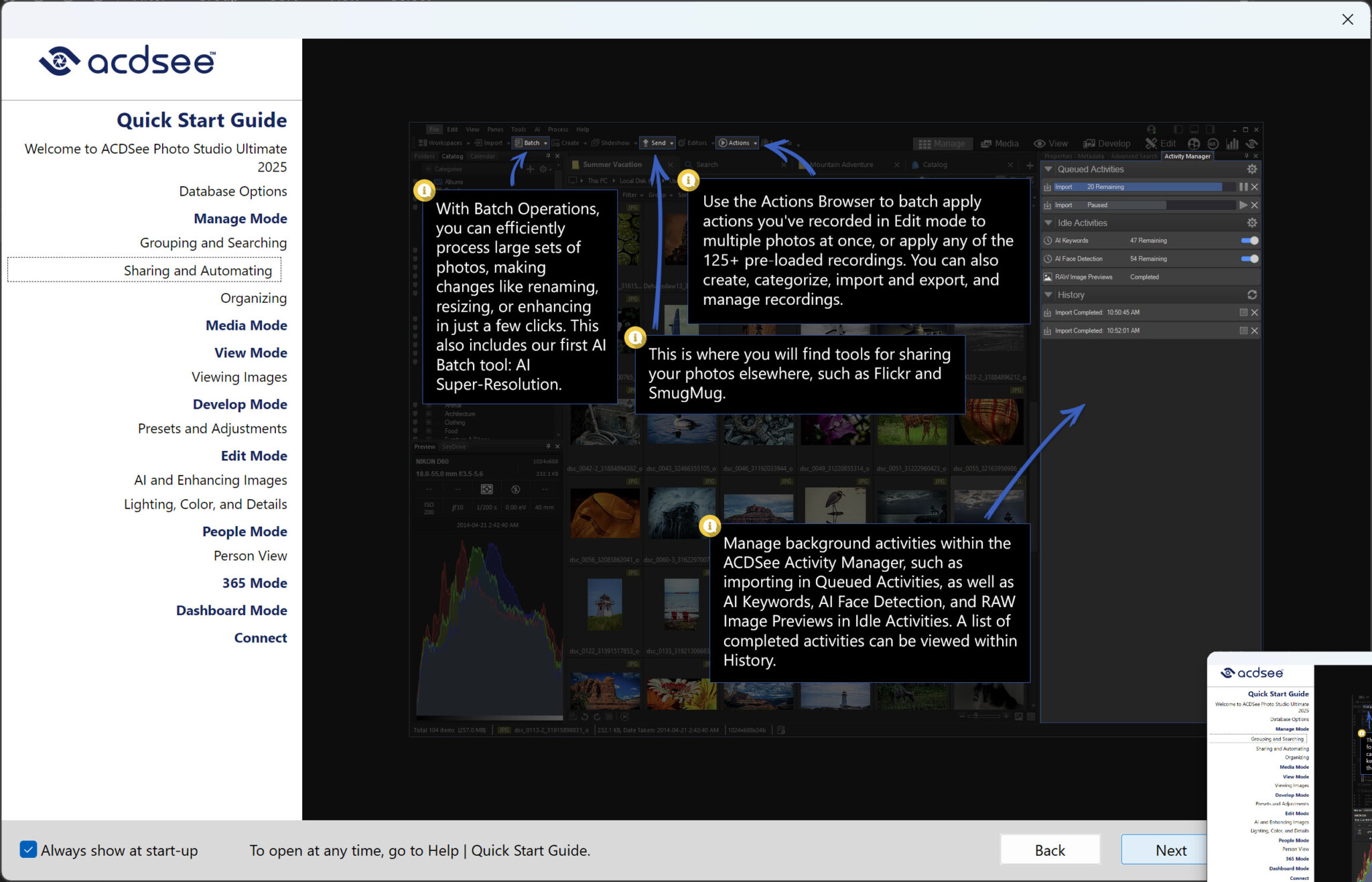Uncheck Always show at start-up
The image size is (1372, 882).
click(28, 850)
